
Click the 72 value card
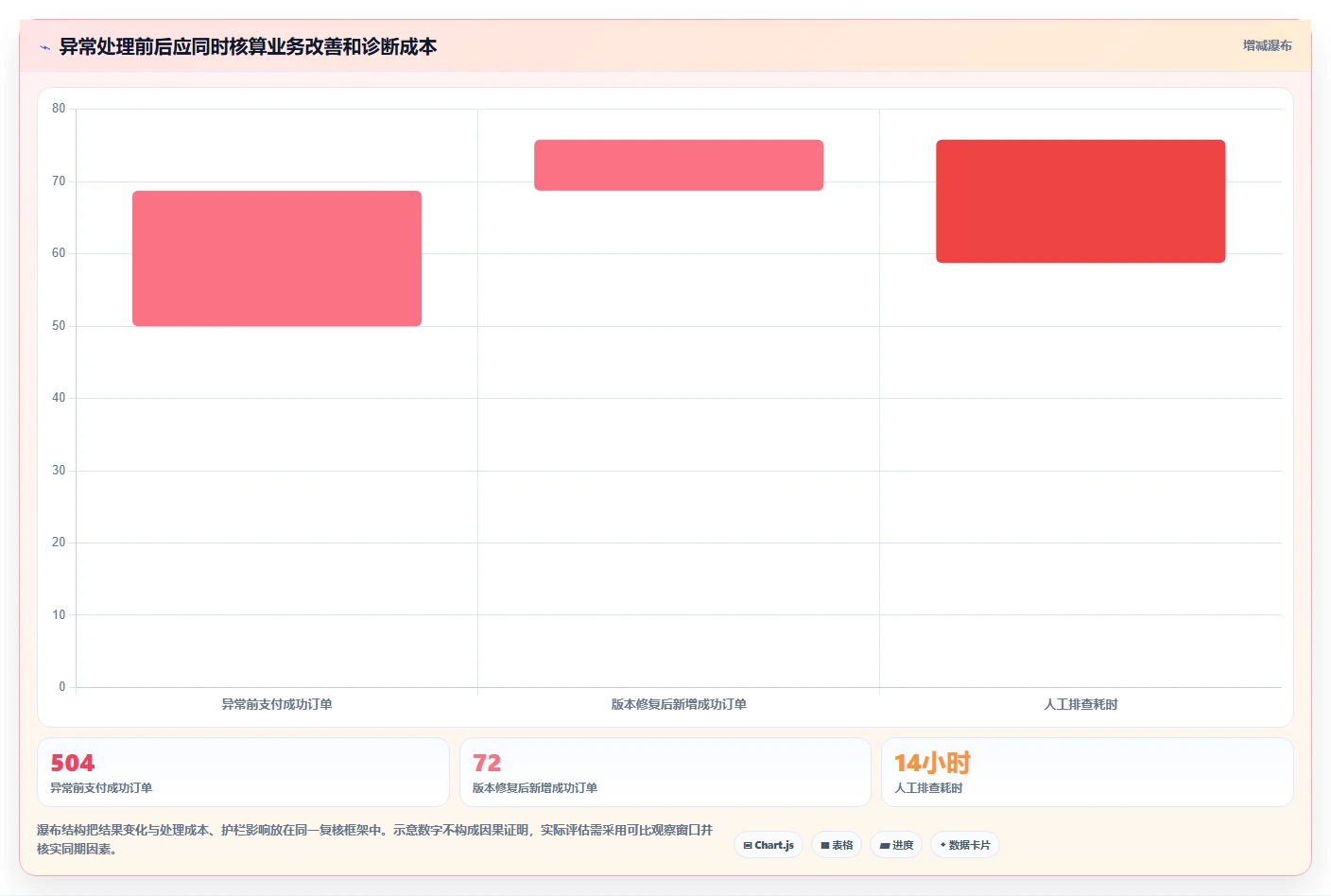click(x=665, y=772)
